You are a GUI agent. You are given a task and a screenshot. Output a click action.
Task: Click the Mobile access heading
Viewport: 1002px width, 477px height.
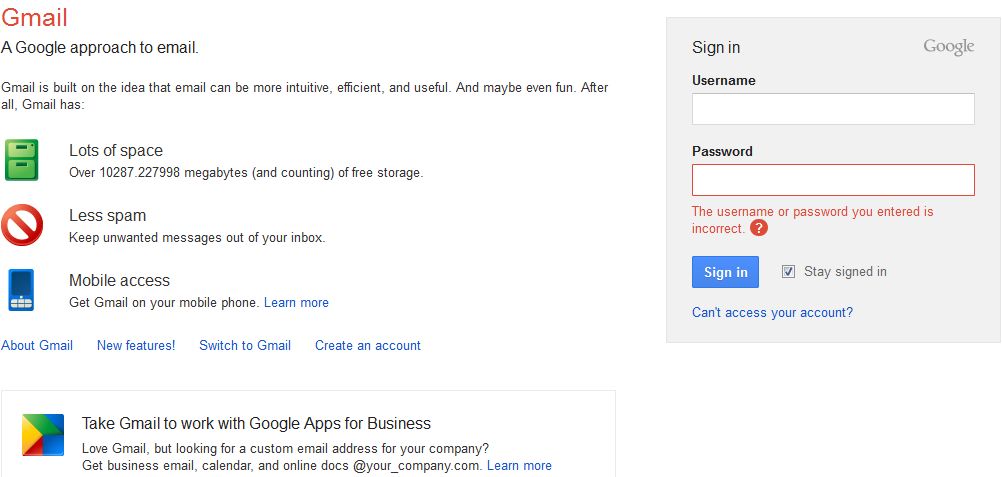point(119,281)
